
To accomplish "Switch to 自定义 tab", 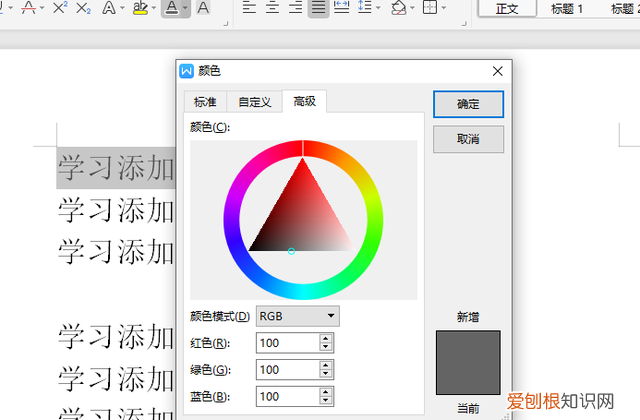I will click(x=255, y=102).
